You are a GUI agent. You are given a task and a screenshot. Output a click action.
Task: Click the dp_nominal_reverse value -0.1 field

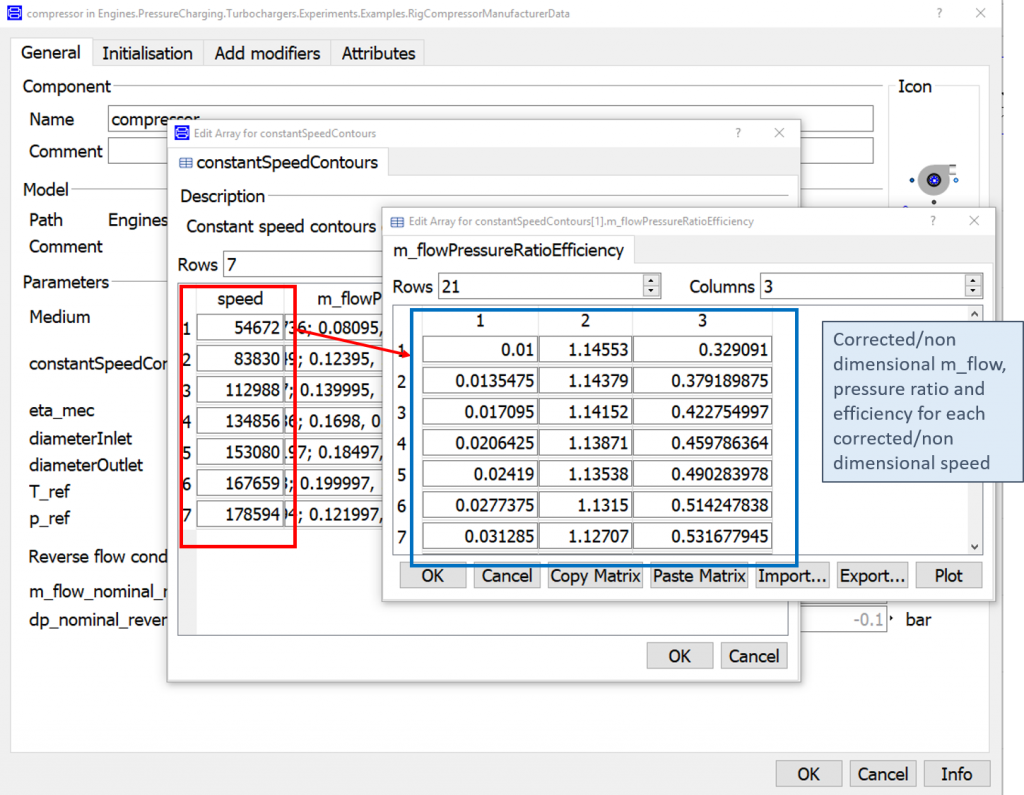[843, 620]
